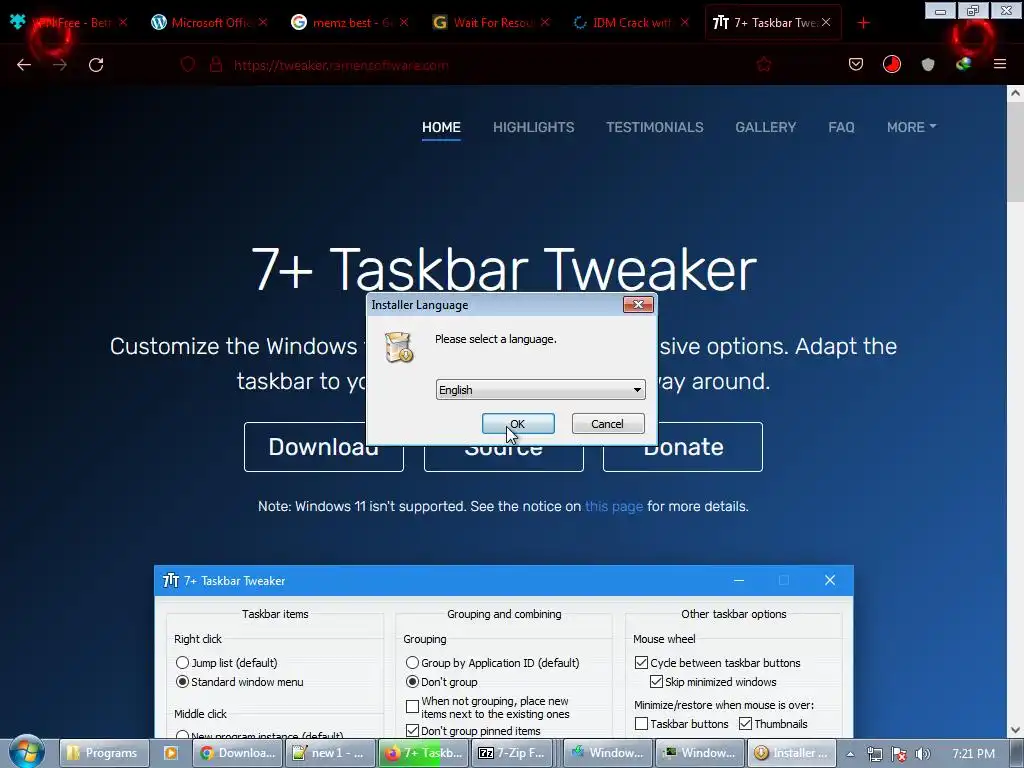Select Don't group radio button
Screen dimensions: 1024x768
pyautogui.click(x=412, y=682)
